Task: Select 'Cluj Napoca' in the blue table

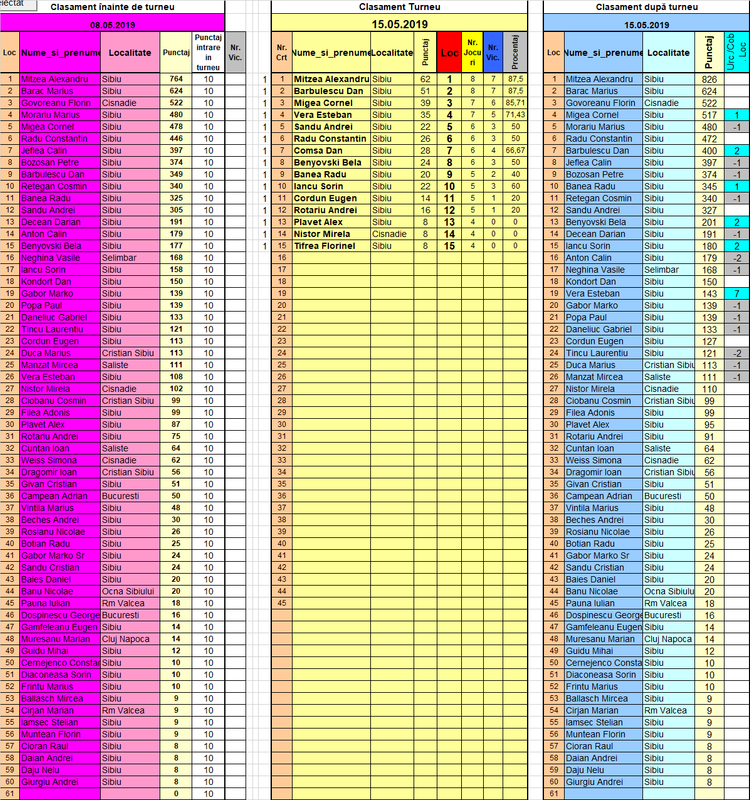Action: tap(668, 639)
